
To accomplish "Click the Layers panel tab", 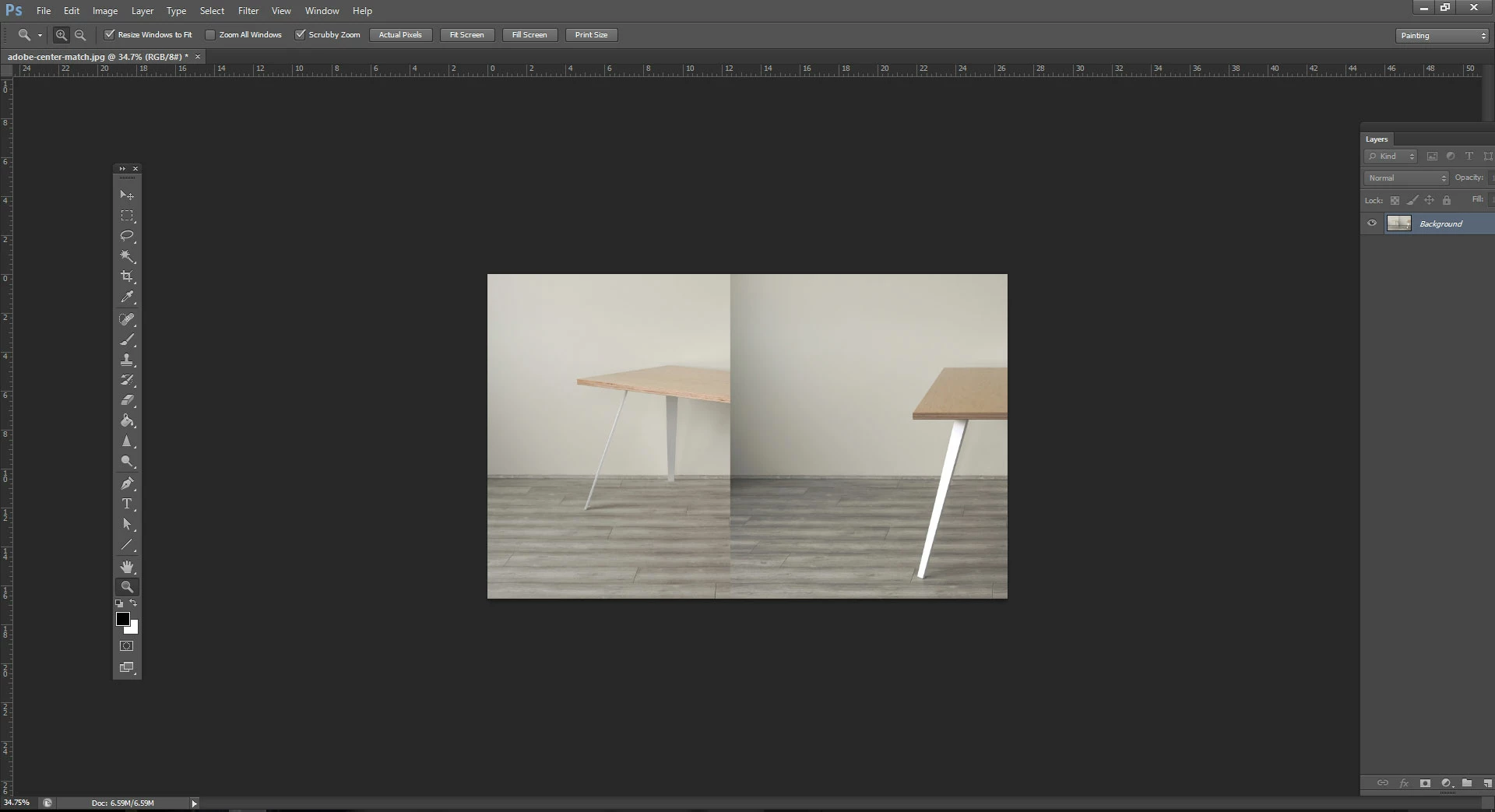I will (x=1377, y=139).
